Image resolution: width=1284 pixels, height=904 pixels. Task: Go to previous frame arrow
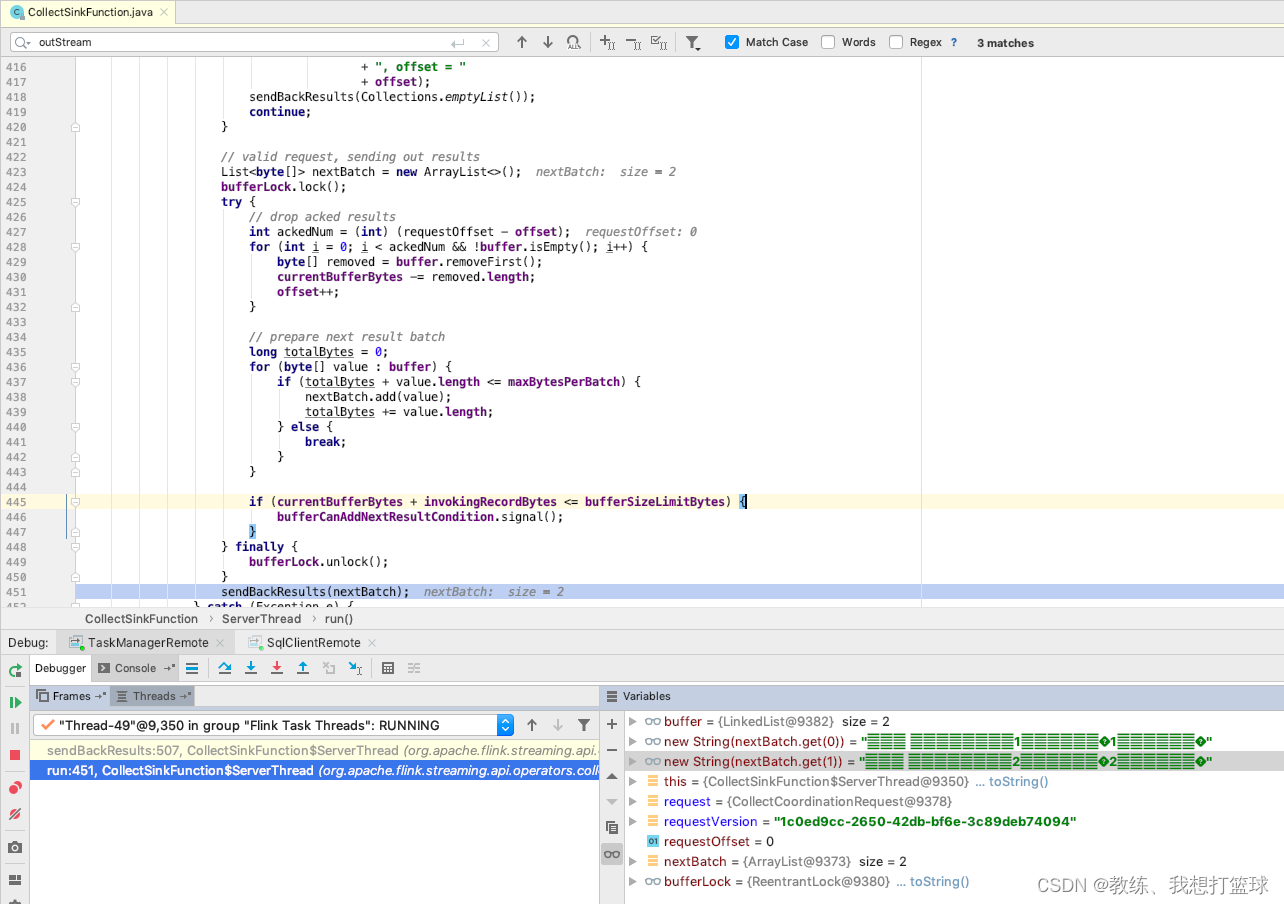click(532, 725)
